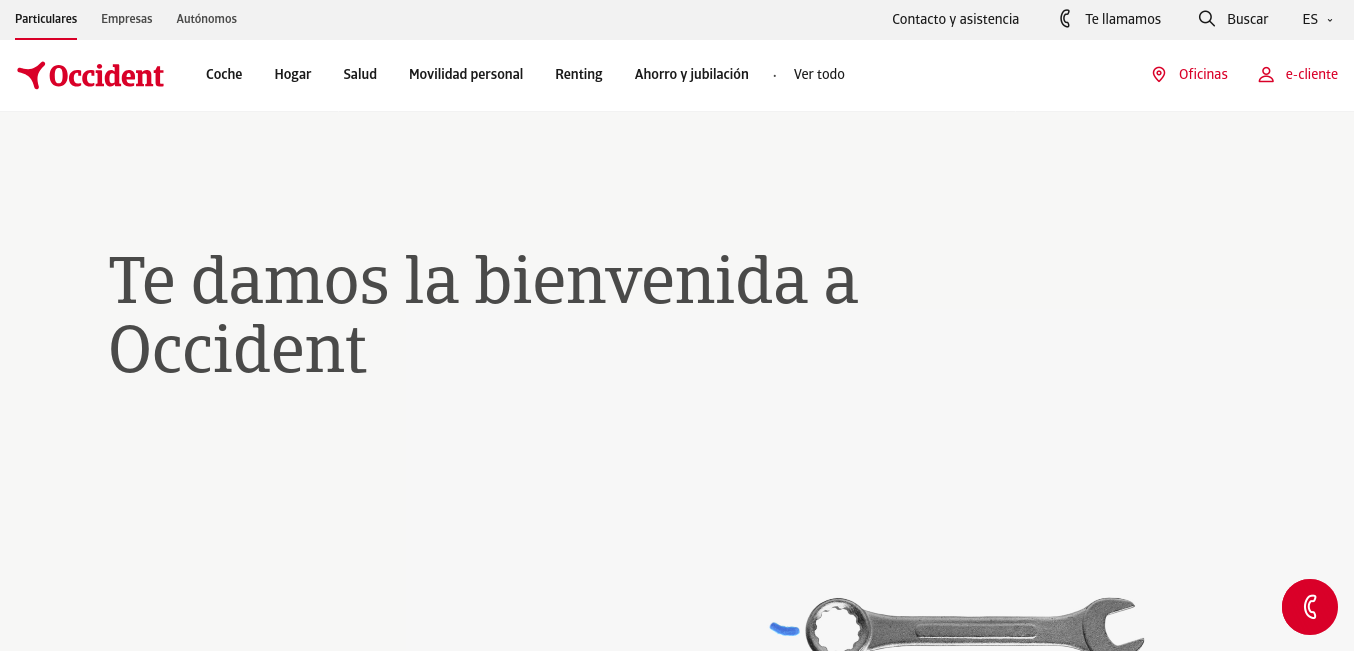Click the phone icon beside Te llamamos
This screenshot has width=1366, height=651.
tap(1065, 19)
